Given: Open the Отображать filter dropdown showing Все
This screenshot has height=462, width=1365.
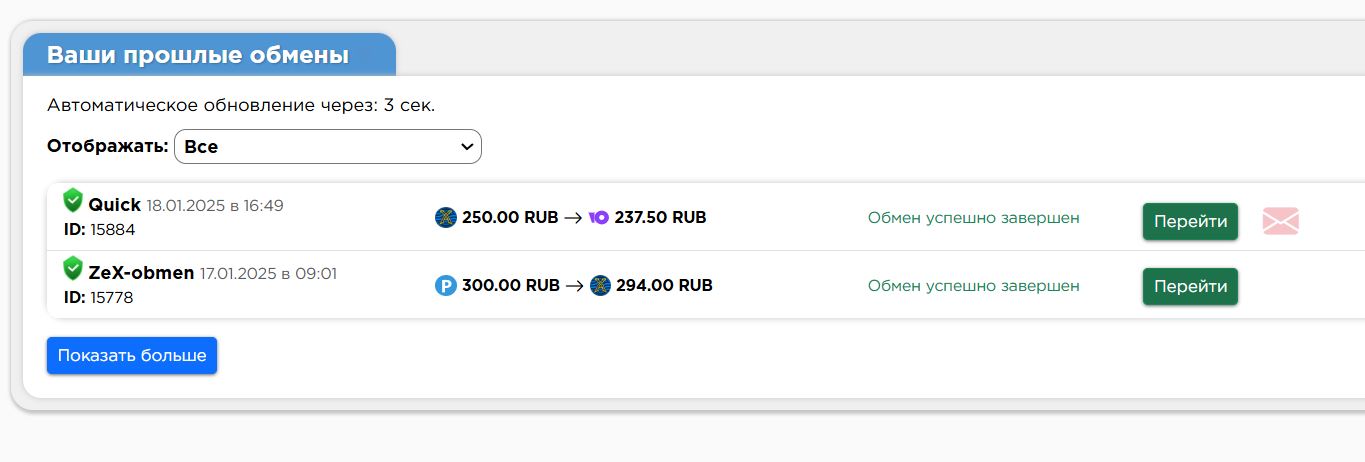Looking at the screenshot, I should [x=328, y=147].
